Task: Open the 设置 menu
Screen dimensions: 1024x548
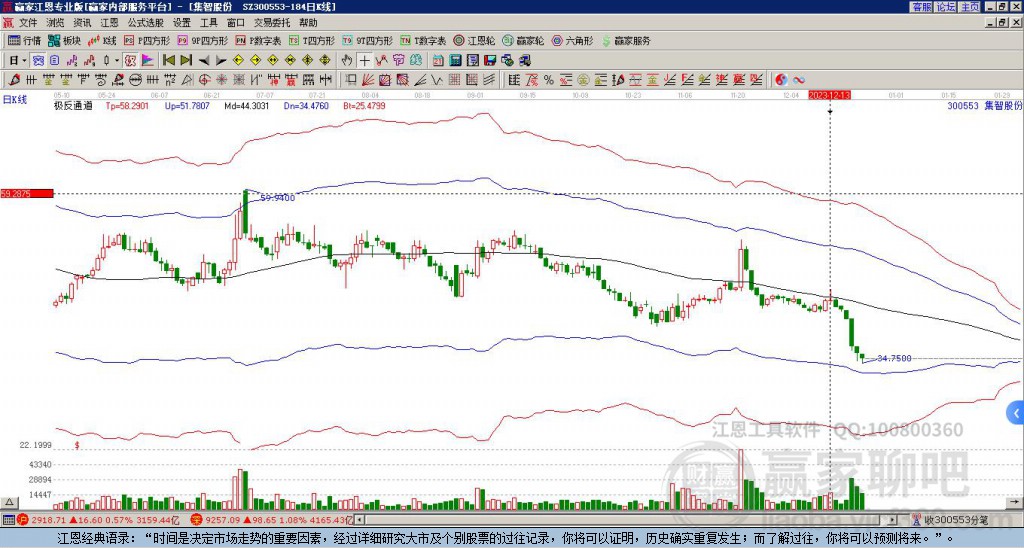Action: point(182,23)
